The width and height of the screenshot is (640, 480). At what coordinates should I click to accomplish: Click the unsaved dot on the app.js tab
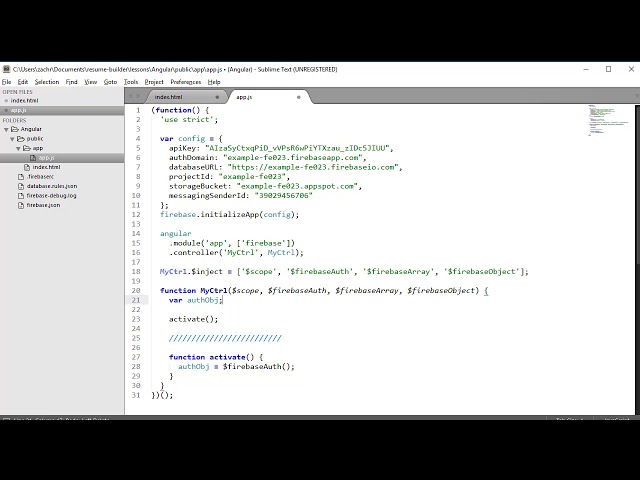(299, 97)
